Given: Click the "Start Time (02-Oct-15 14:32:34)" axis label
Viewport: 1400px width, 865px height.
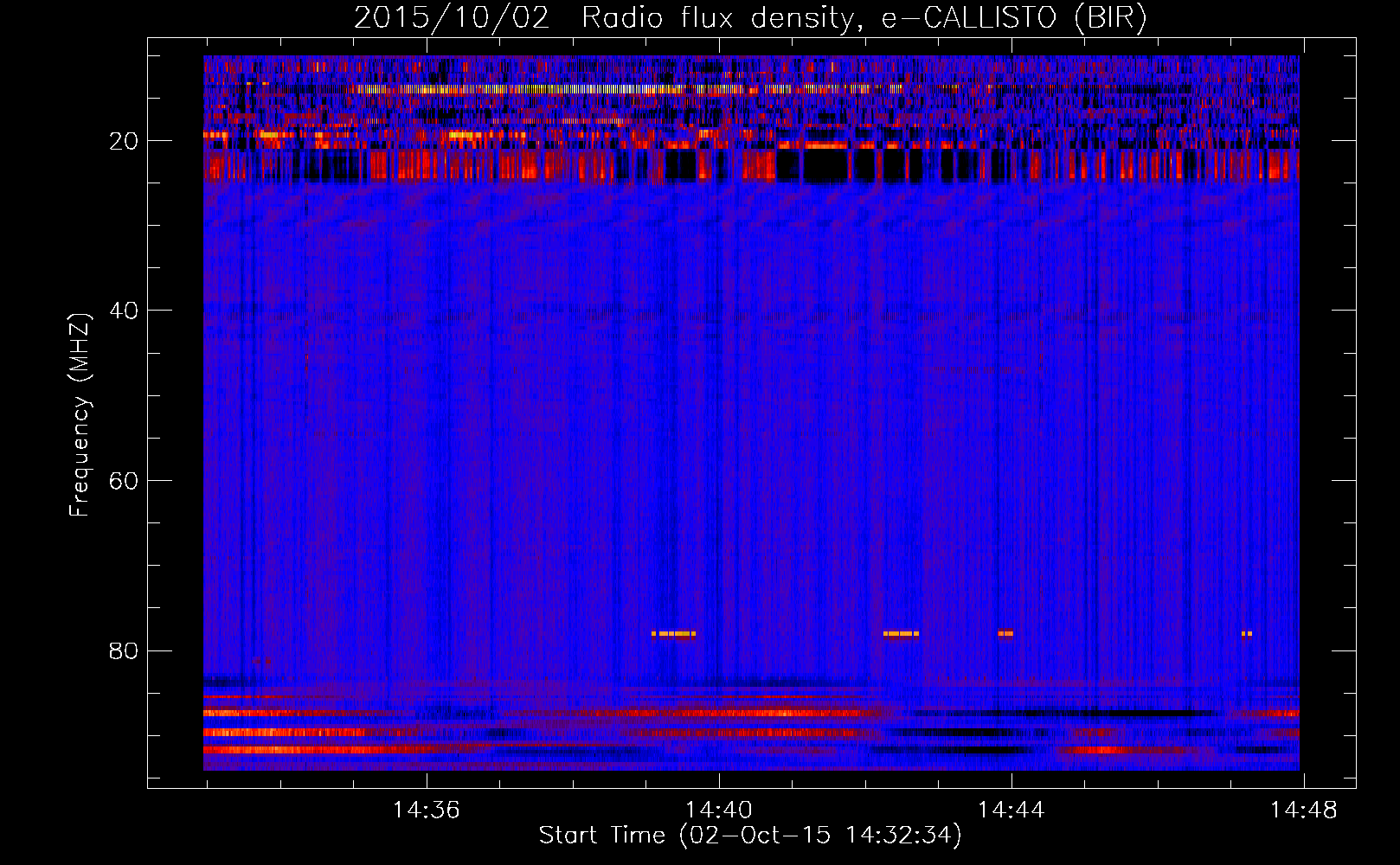Looking at the screenshot, I should tap(750, 836).
